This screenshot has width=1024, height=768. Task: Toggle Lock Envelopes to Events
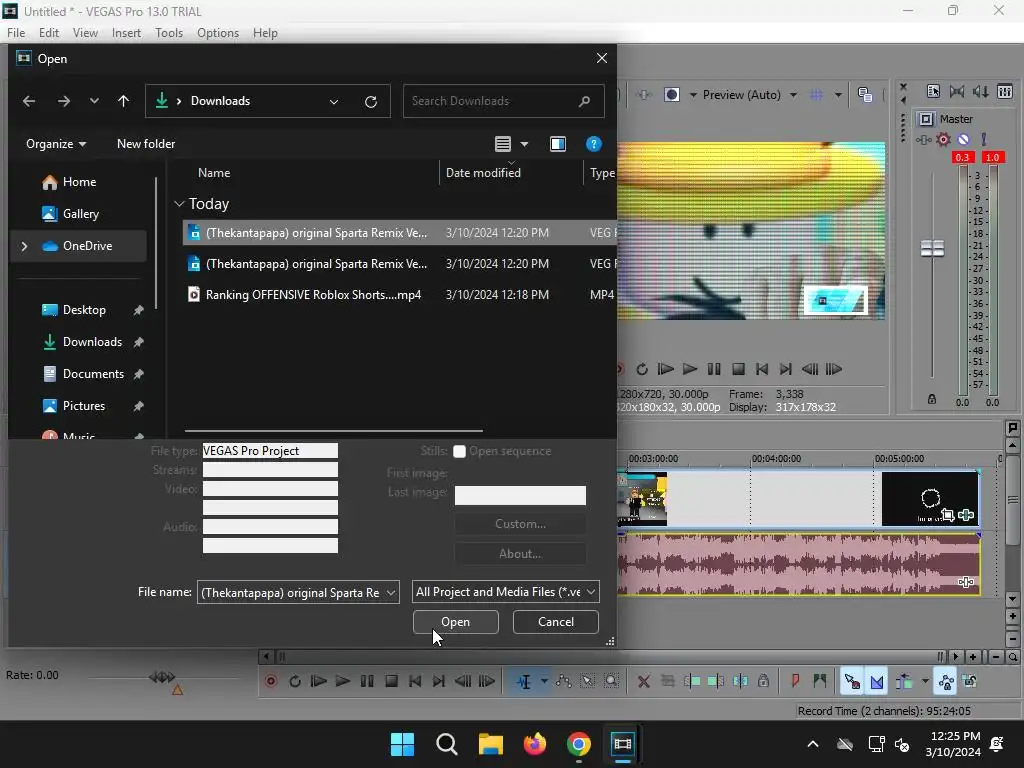click(945, 681)
